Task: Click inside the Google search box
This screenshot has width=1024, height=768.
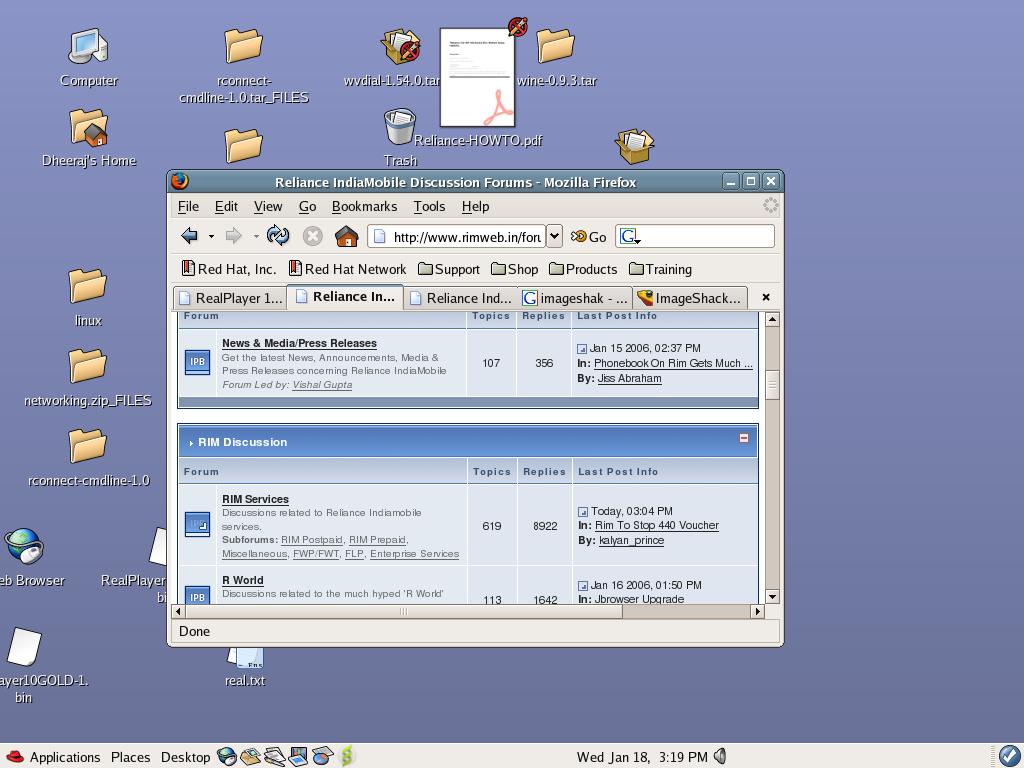Action: 707,236
